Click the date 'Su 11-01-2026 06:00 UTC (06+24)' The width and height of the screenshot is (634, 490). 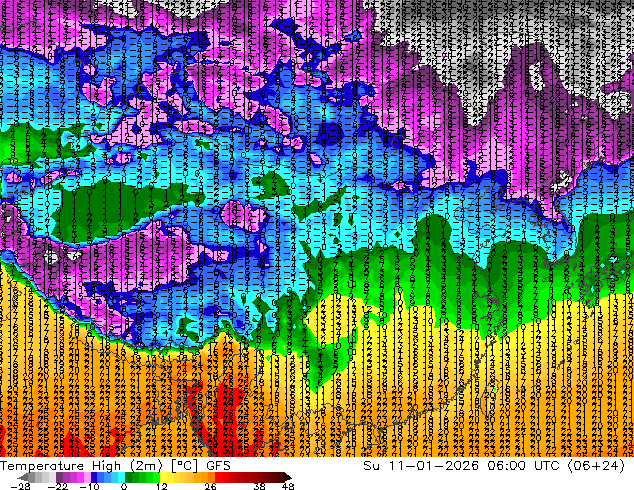point(494,466)
